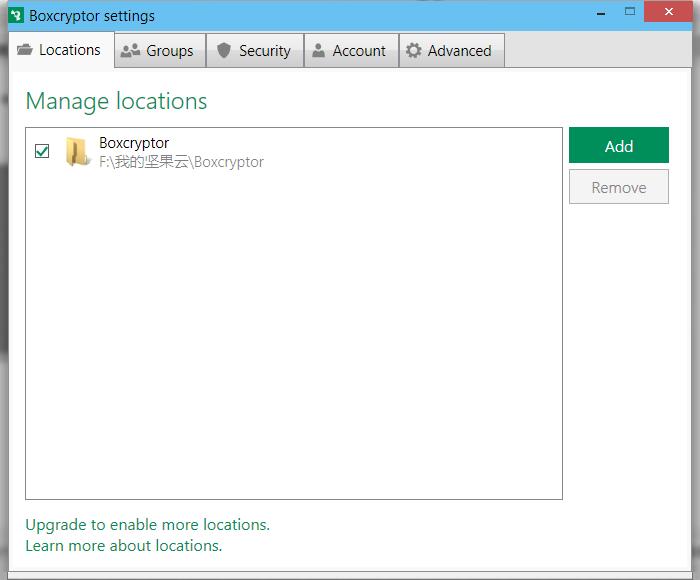This screenshot has height=580, width=700.
Task: Click the shield icon on Security tab
Action: [224, 51]
